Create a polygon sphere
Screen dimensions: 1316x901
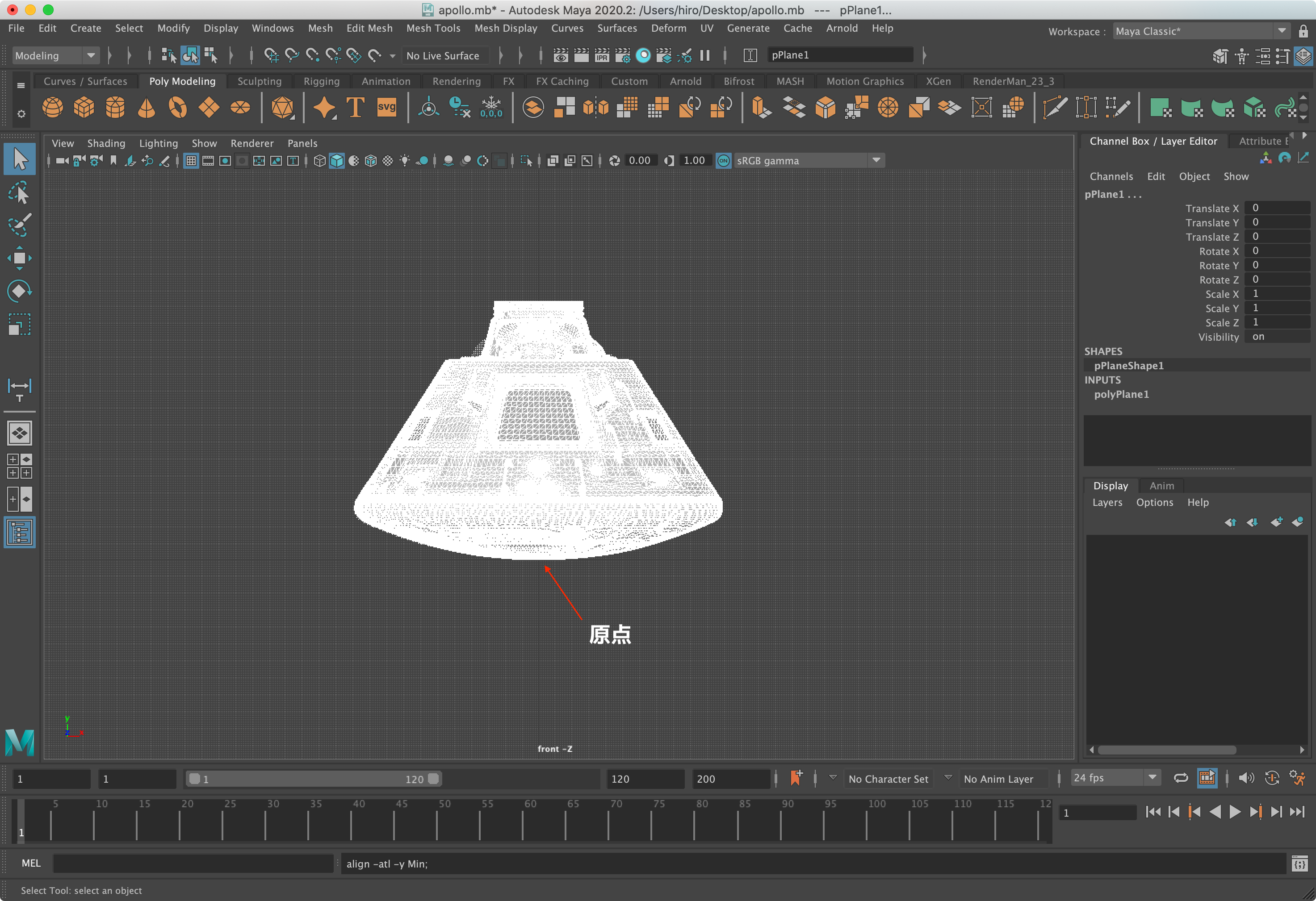52,108
